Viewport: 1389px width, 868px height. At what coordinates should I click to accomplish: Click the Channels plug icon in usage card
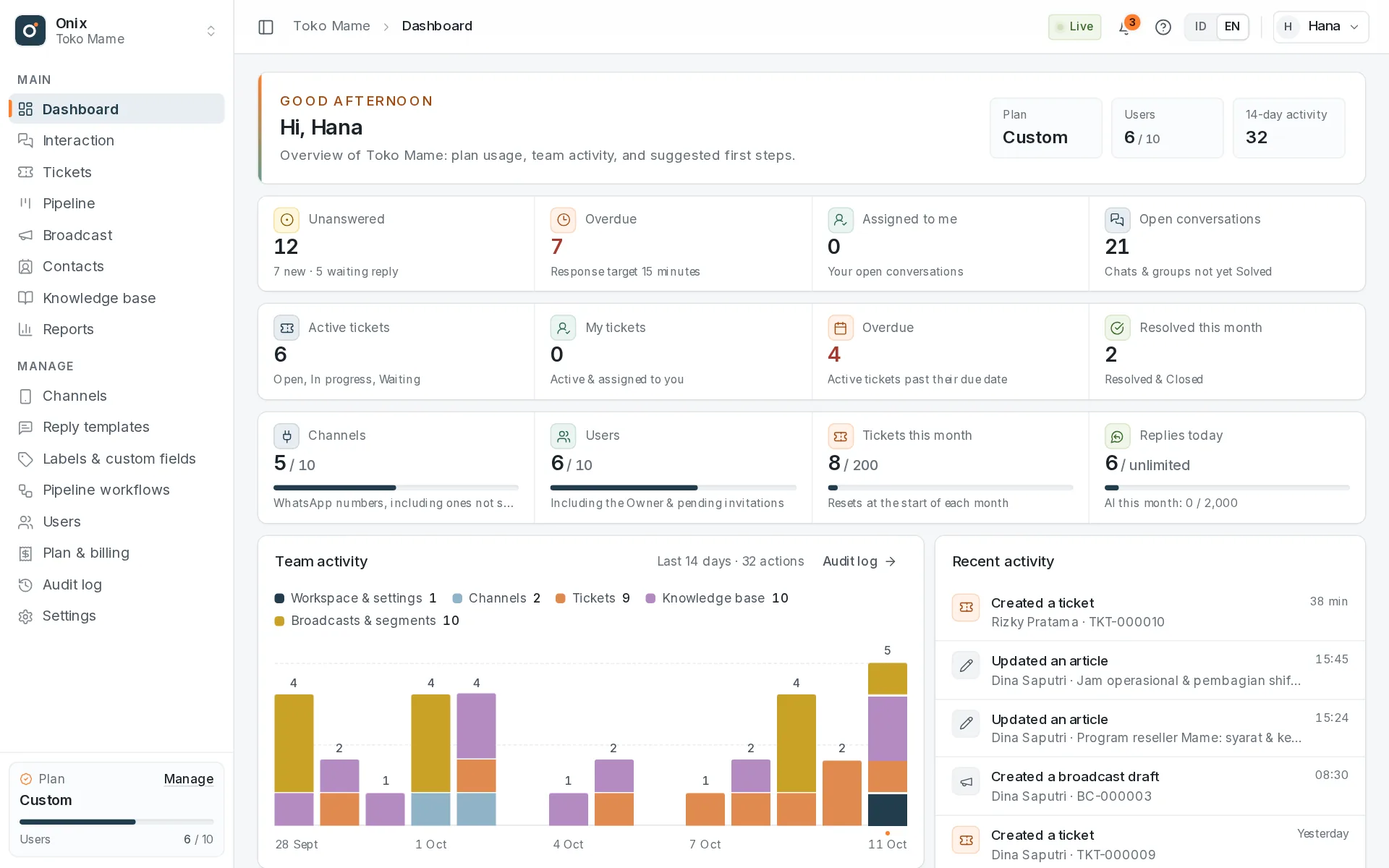pyautogui.click(x=286, y=436)
